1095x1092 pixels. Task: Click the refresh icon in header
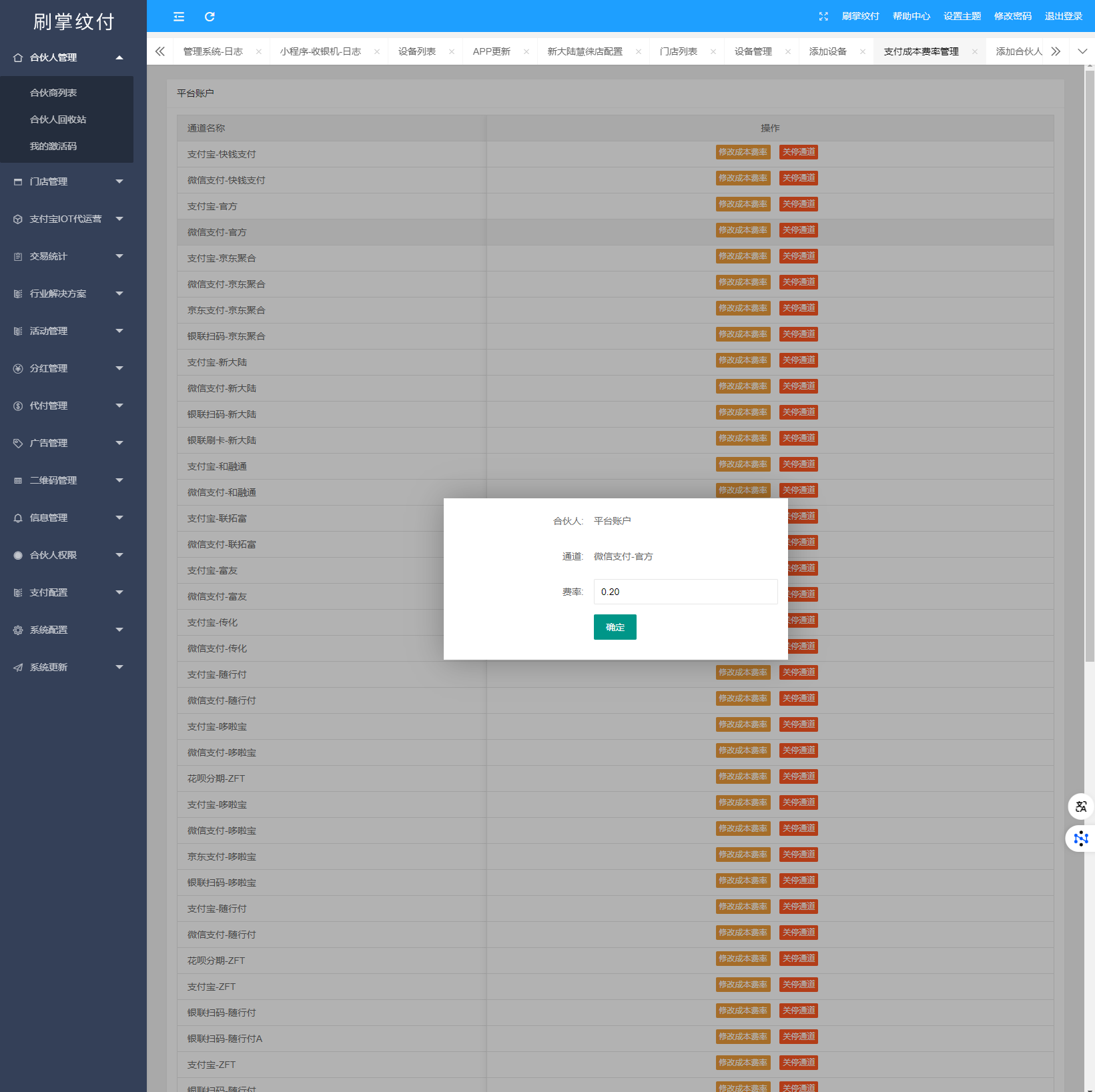click(x=210, y=17)
